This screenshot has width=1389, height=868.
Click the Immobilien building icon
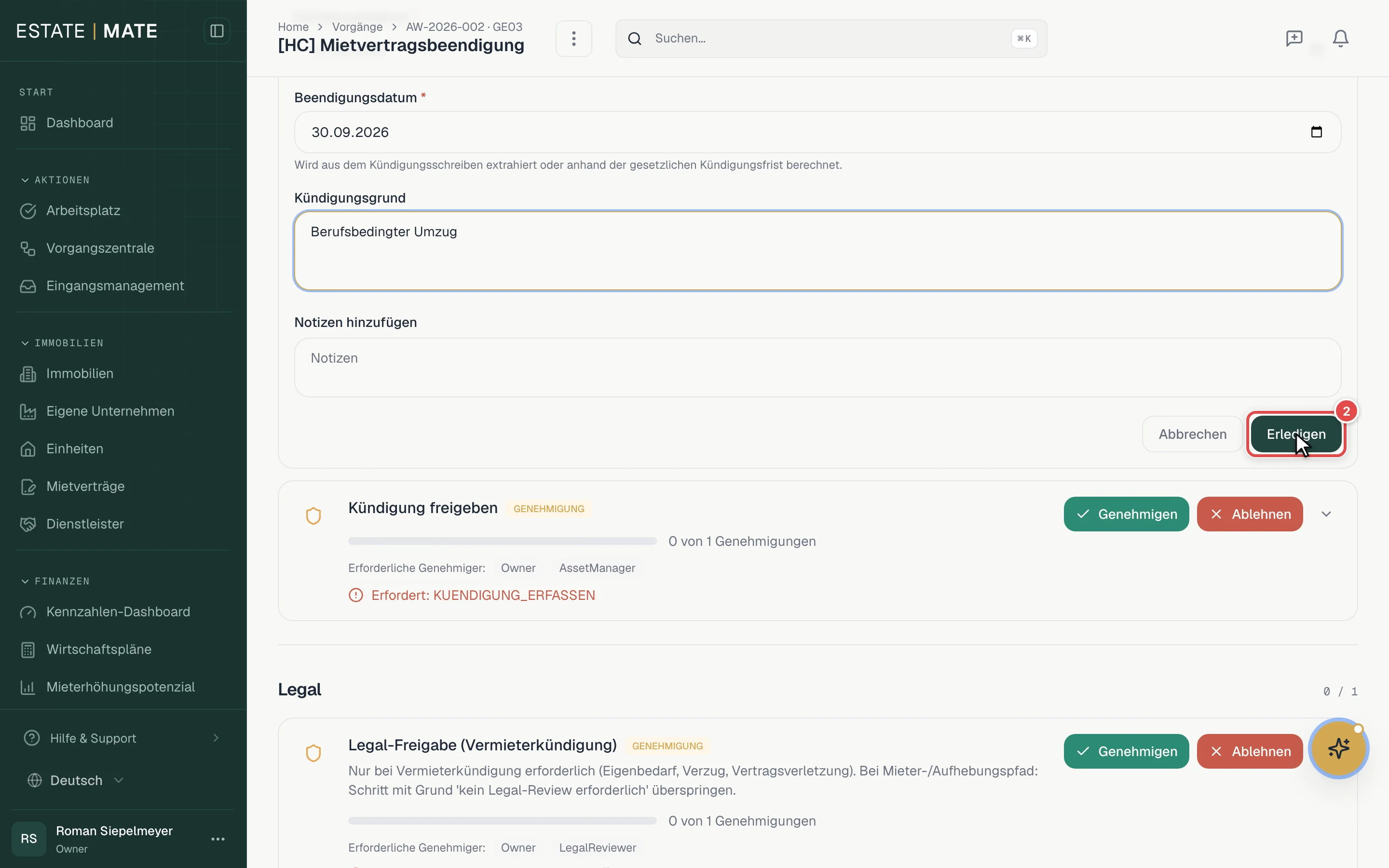(27, 374)
